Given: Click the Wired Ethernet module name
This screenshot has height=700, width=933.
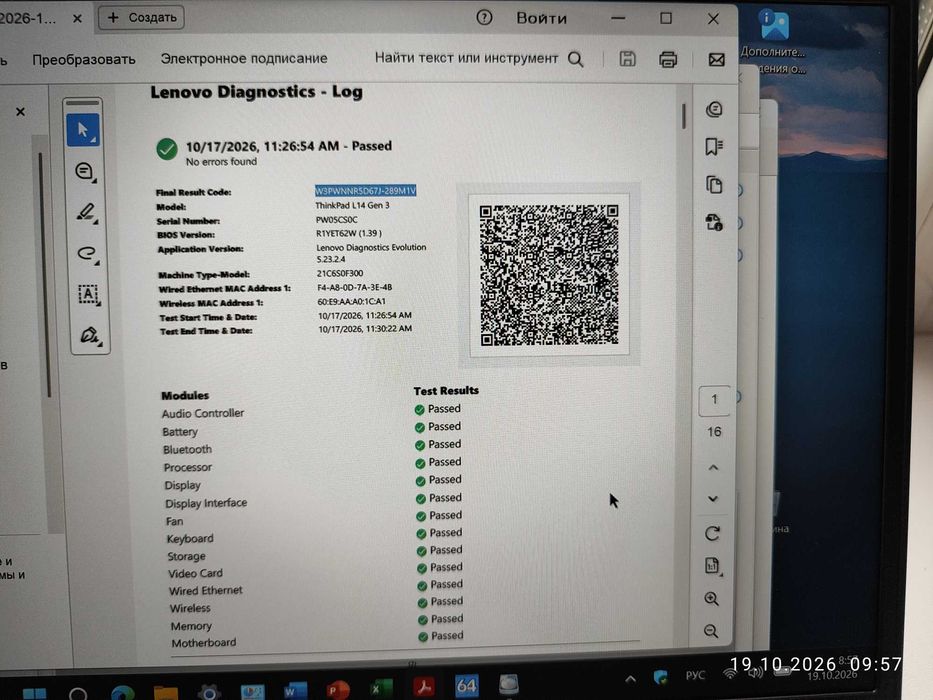Looking at the screenshot, I should pyautogui.click(x=206, y=590).
